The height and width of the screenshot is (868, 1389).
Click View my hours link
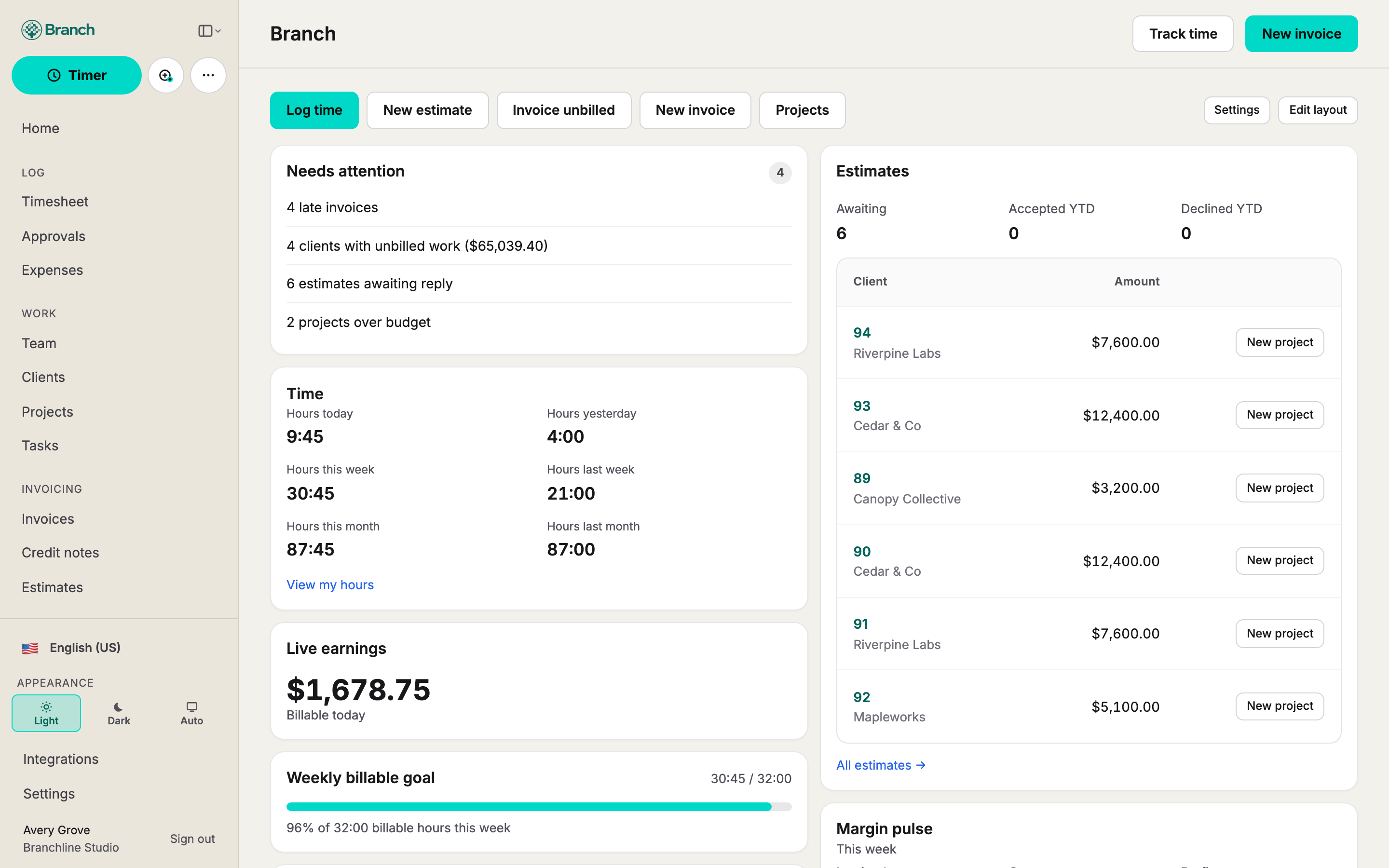coord(330,584)
